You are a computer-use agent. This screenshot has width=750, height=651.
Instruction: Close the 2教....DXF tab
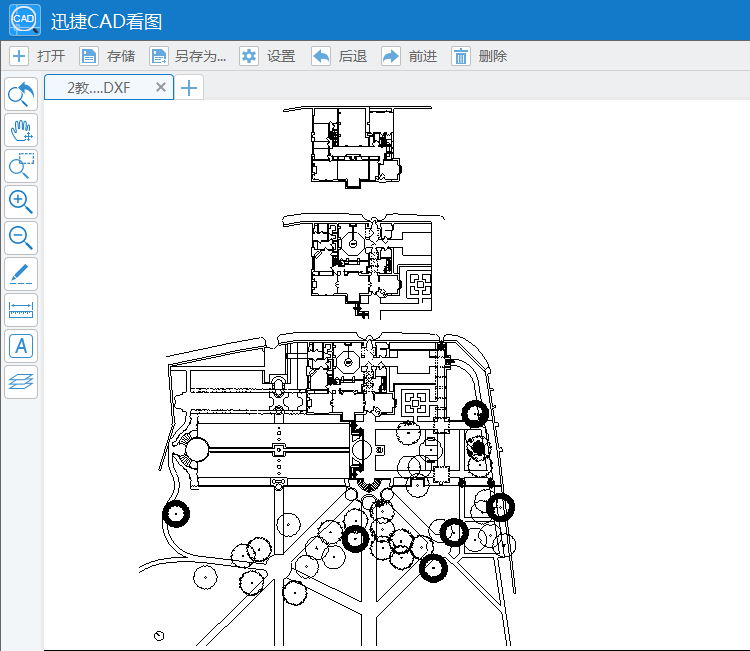[160, 88]
